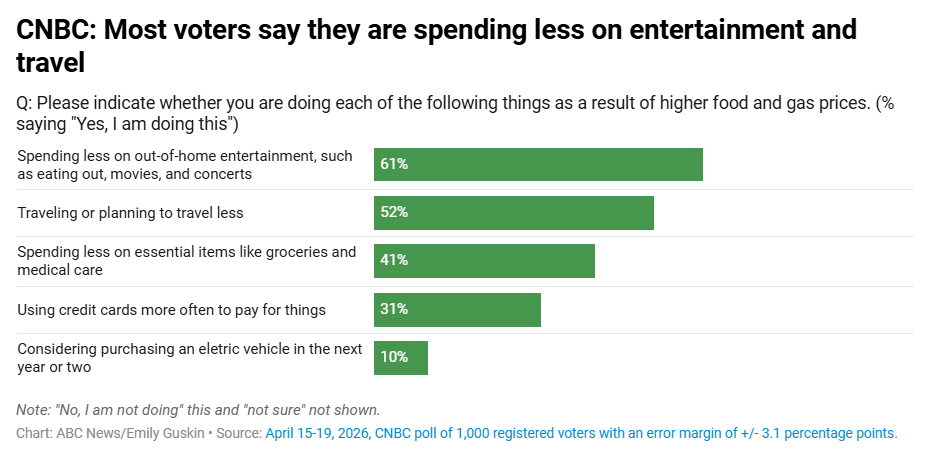The width and height of the screenshot is (930, 459).
Task: Click the "Traveling or planning to travel less" label
Action: point(130,213)
